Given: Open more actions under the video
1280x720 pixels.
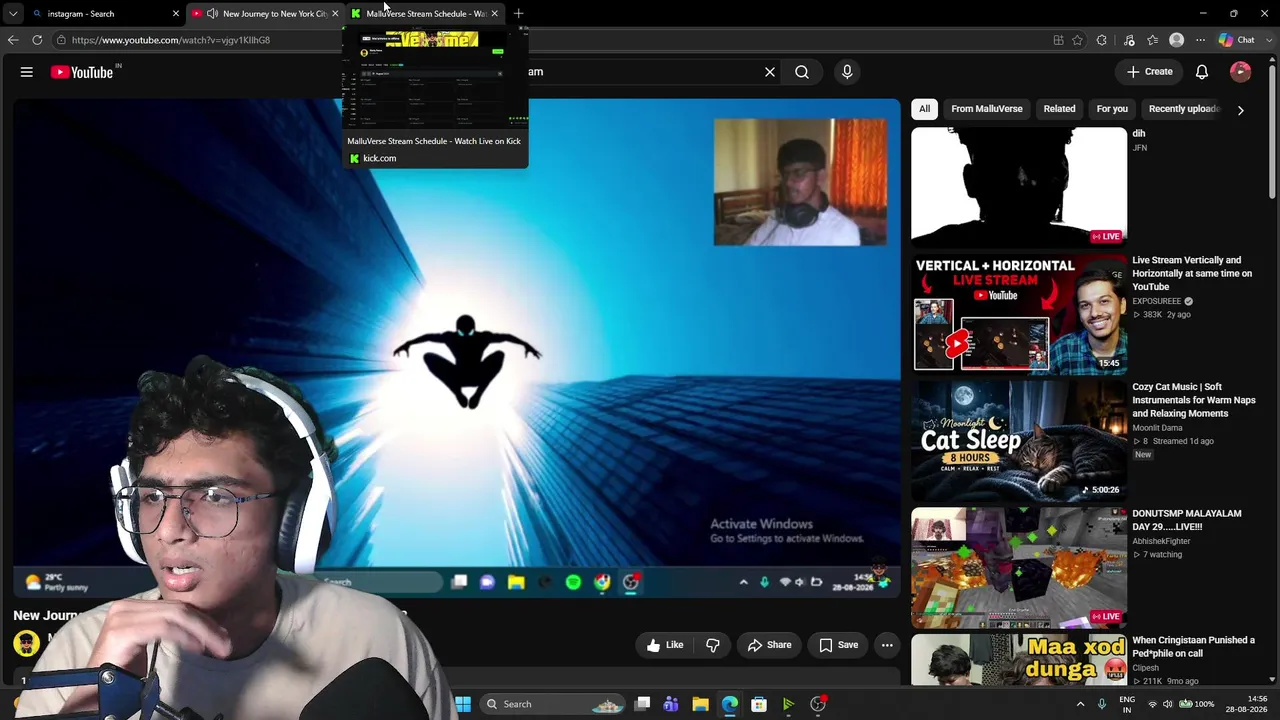Looking at the screenshot, I should coord(887,645).
